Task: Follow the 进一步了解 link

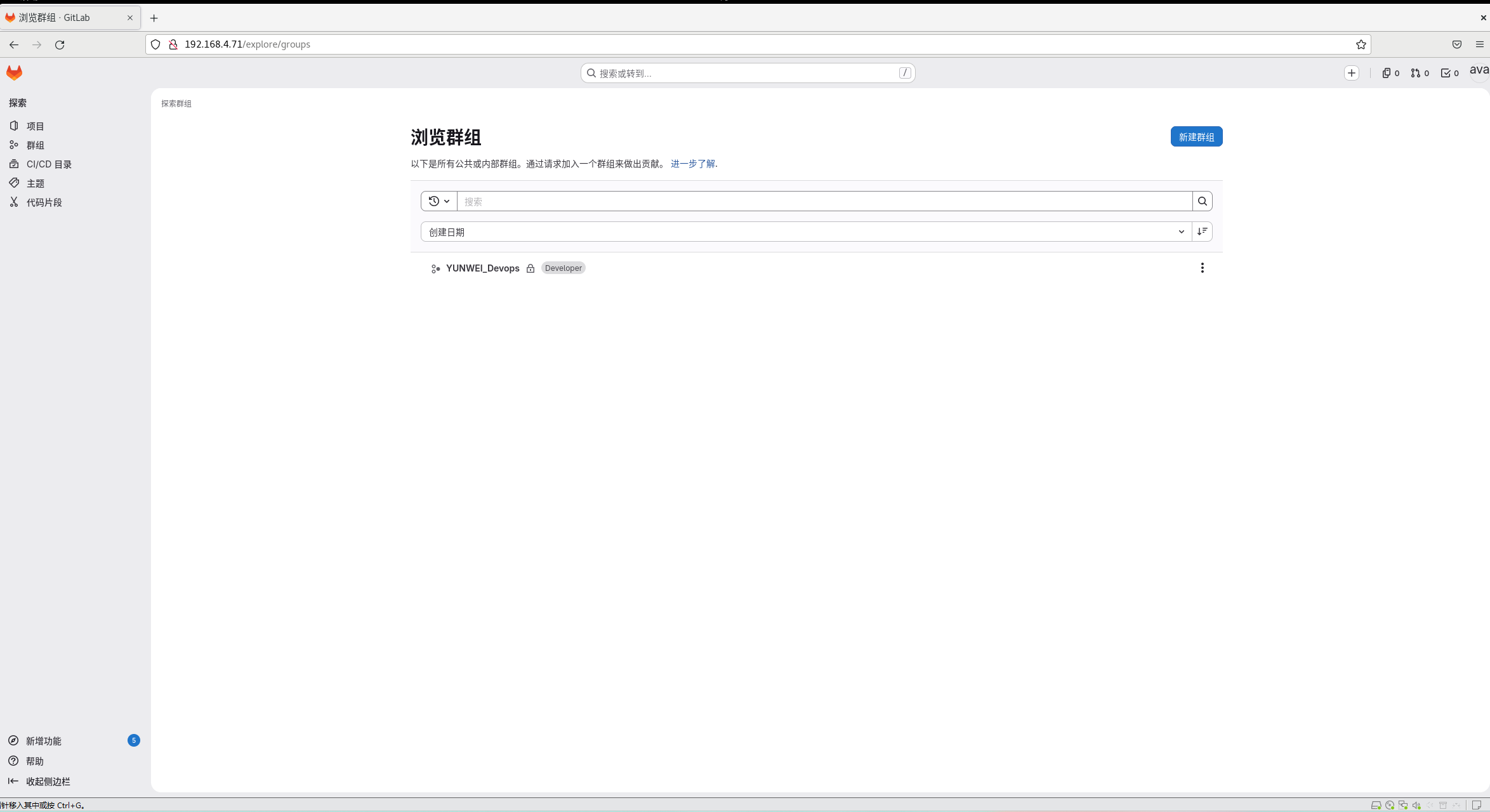Action: click(692, 164)
